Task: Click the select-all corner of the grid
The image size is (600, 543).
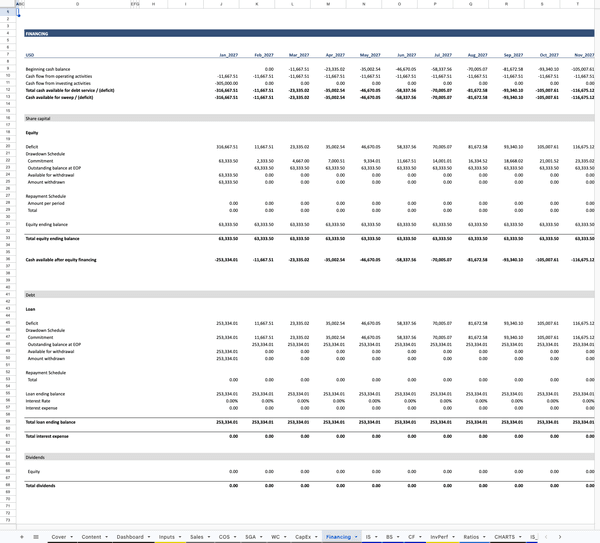Action: 8,4
